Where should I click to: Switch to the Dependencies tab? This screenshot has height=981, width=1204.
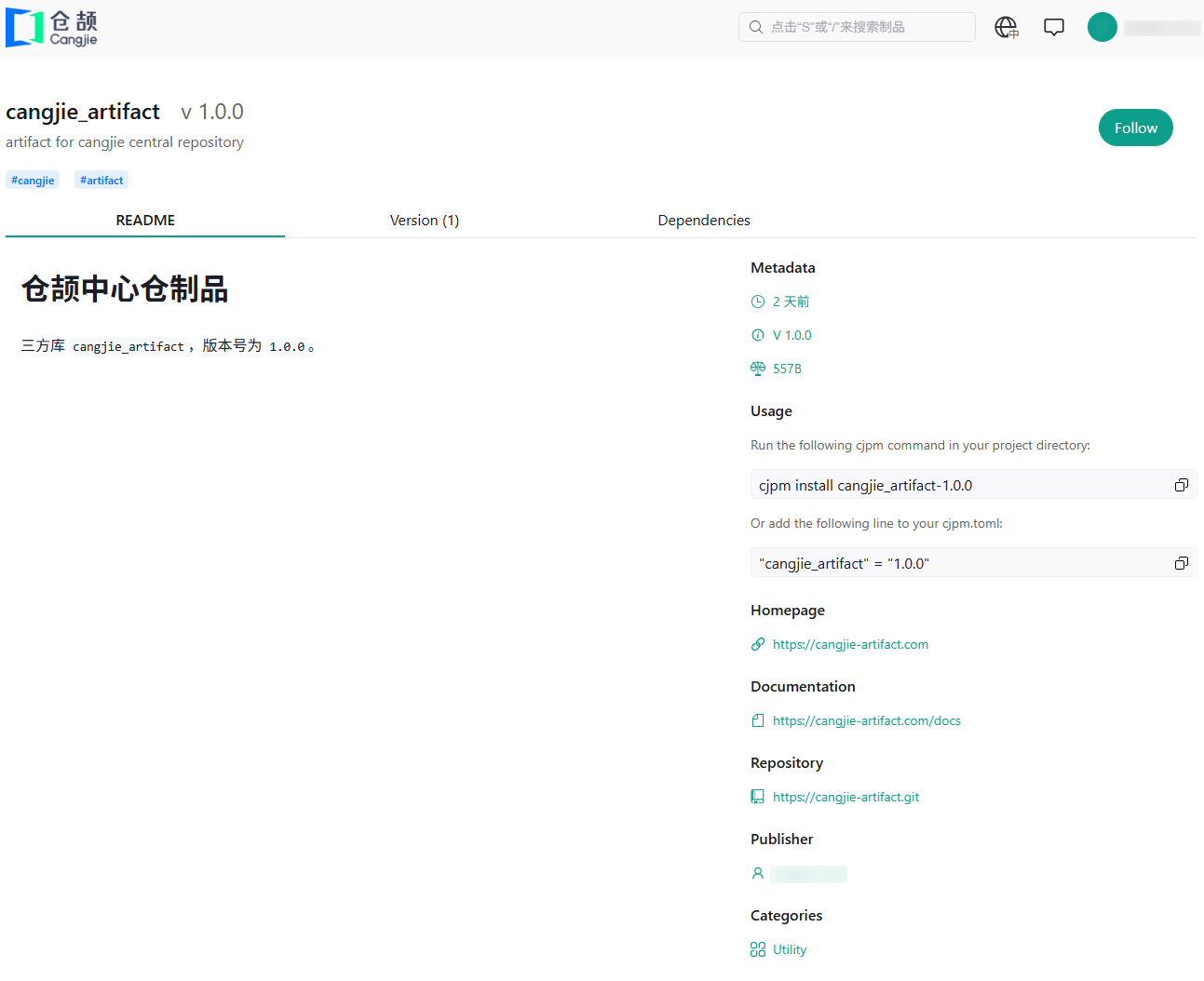(x=703, y=221)
